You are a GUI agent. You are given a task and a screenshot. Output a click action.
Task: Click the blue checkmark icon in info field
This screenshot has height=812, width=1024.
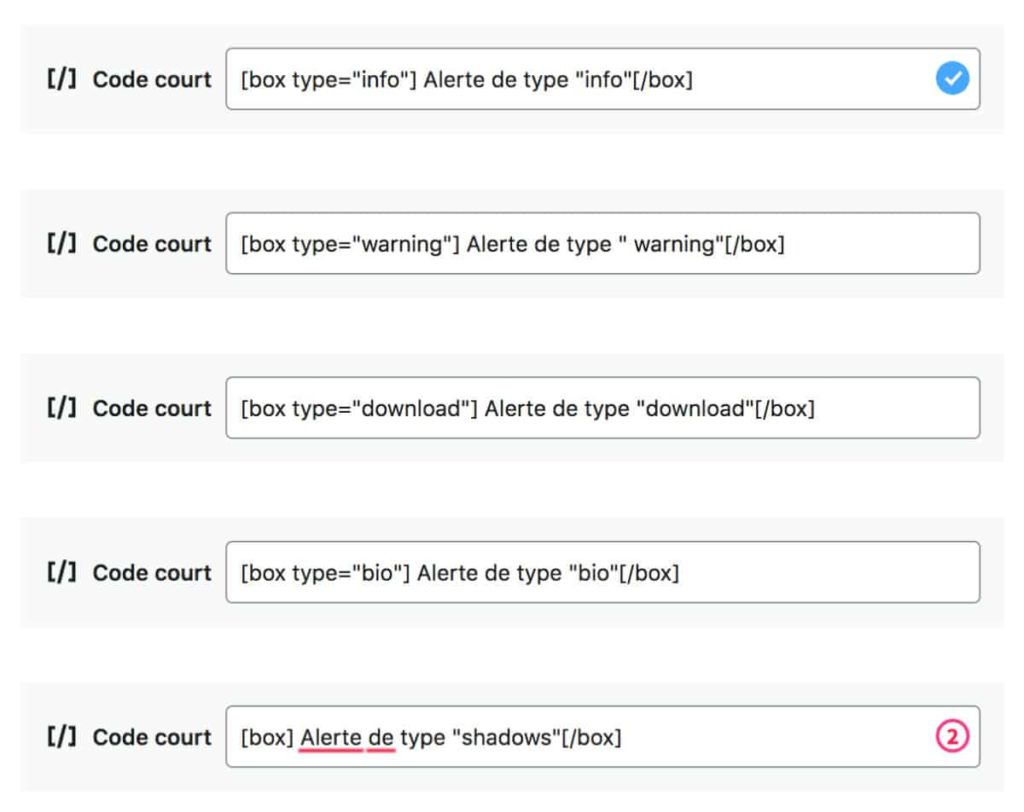(x=952, y=79)
